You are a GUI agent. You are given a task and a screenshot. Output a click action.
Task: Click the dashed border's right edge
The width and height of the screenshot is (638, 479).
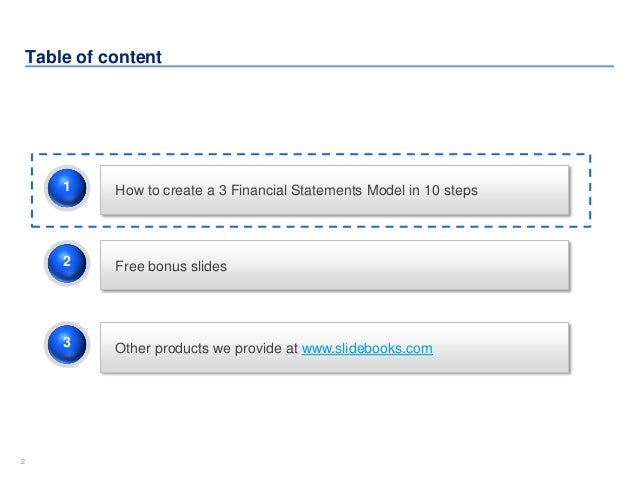coord(590,190)
